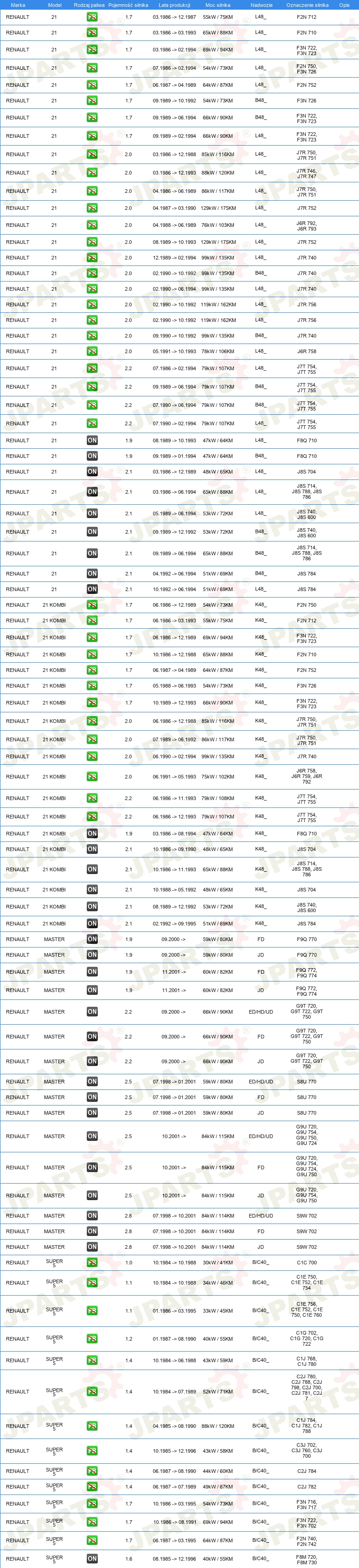Click the diesel ON icon in the F8M 720, F8M 730 row
Screen dimensions: 359x1568
pos(92,1558)
